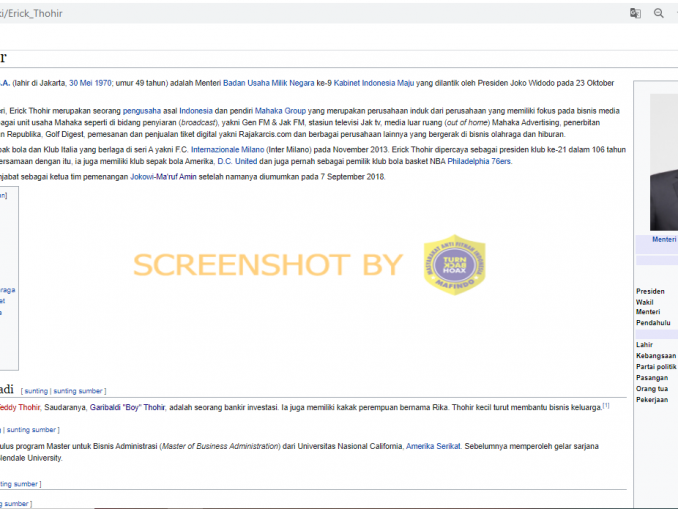This screenshot has height=509, width=678.
Task: Follow the 'Kabinet Indonesia Maju' link
Action: 374,83
